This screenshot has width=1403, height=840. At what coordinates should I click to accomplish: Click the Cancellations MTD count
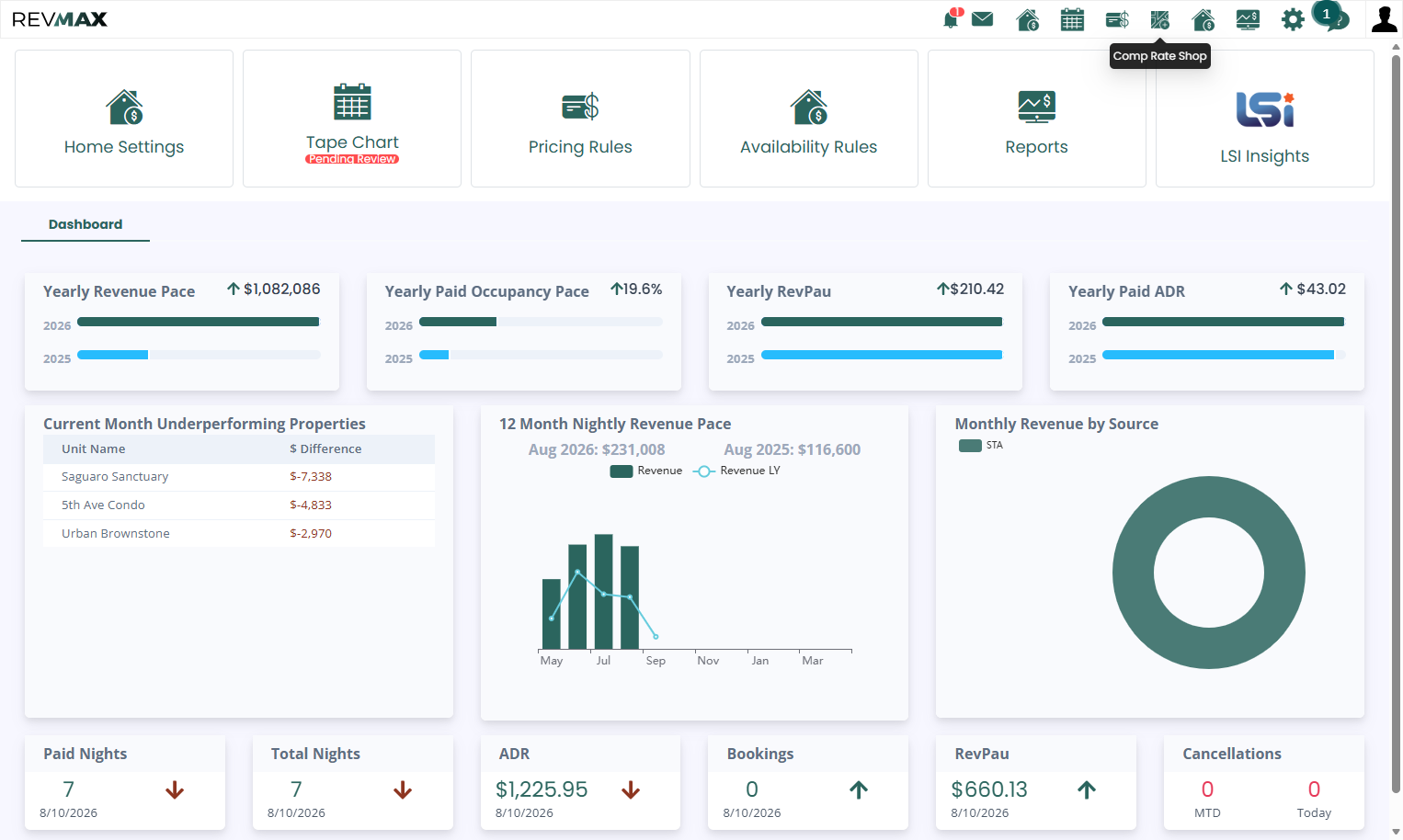[1207, 789]
